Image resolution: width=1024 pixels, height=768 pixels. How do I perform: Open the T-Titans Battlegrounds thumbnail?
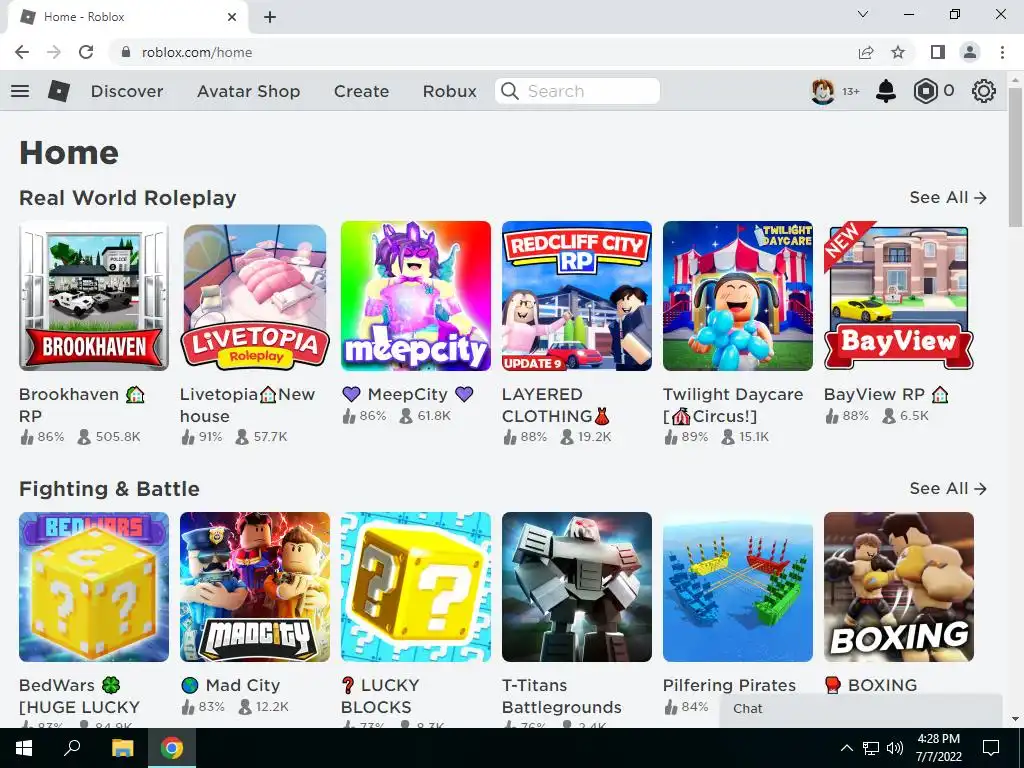tap(577, 587)
